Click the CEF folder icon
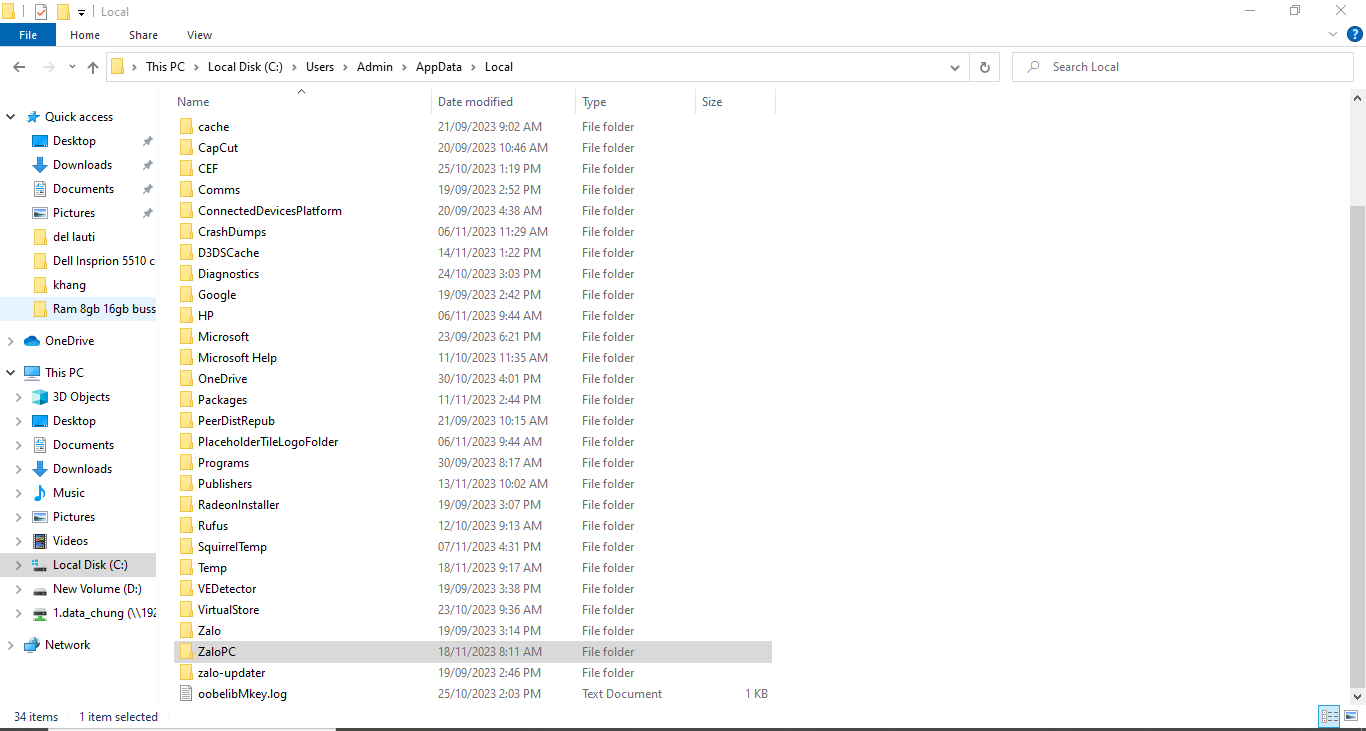This screenshot has height=731, width=1366. (x=186, y=169)
